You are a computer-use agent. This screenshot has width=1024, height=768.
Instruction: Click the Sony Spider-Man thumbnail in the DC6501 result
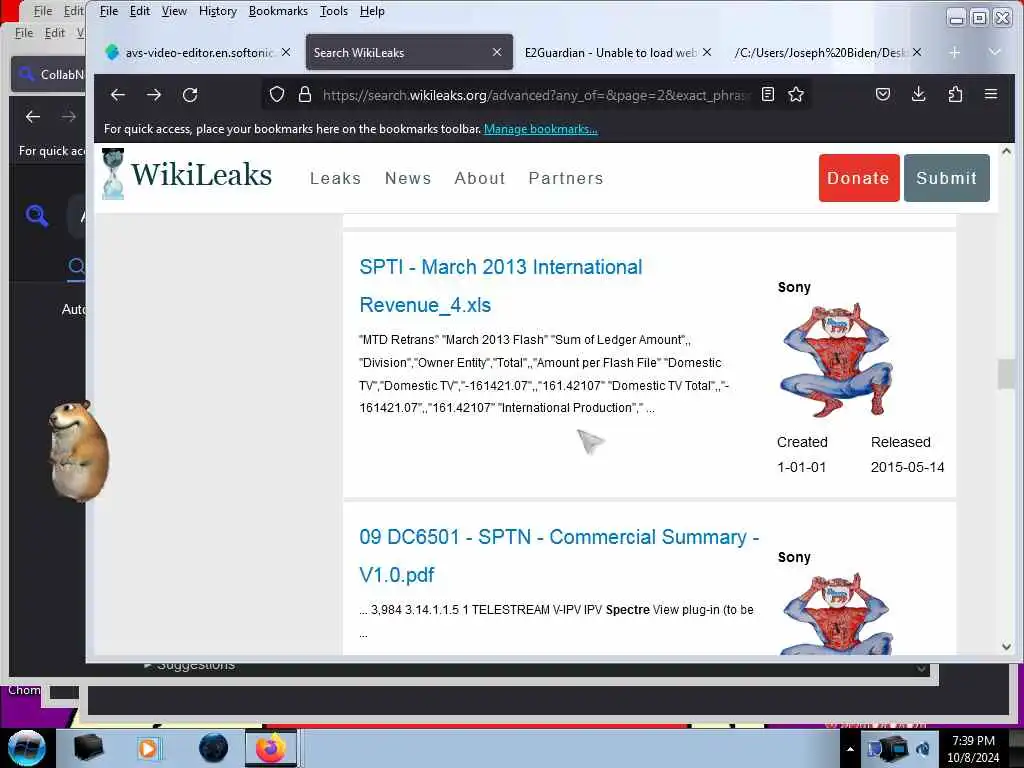(x=837, y=614)
